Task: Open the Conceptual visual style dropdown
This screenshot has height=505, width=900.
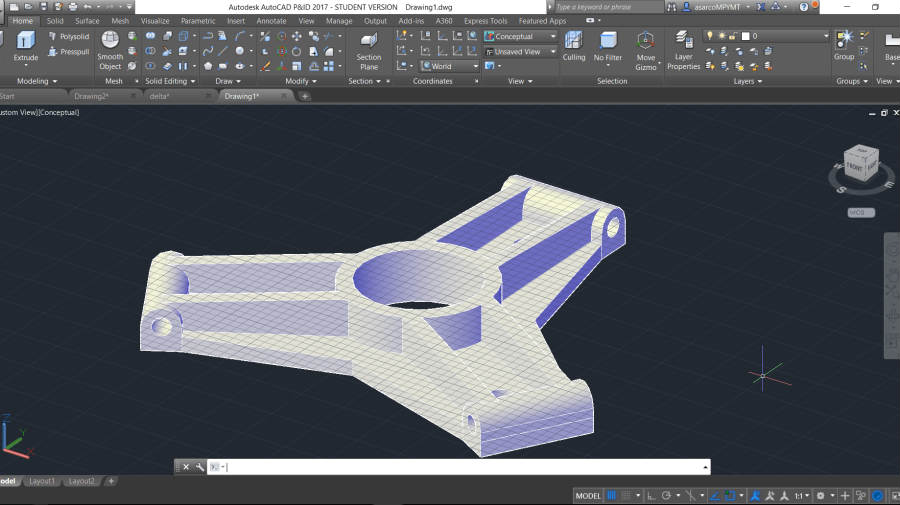Action: 519,36
